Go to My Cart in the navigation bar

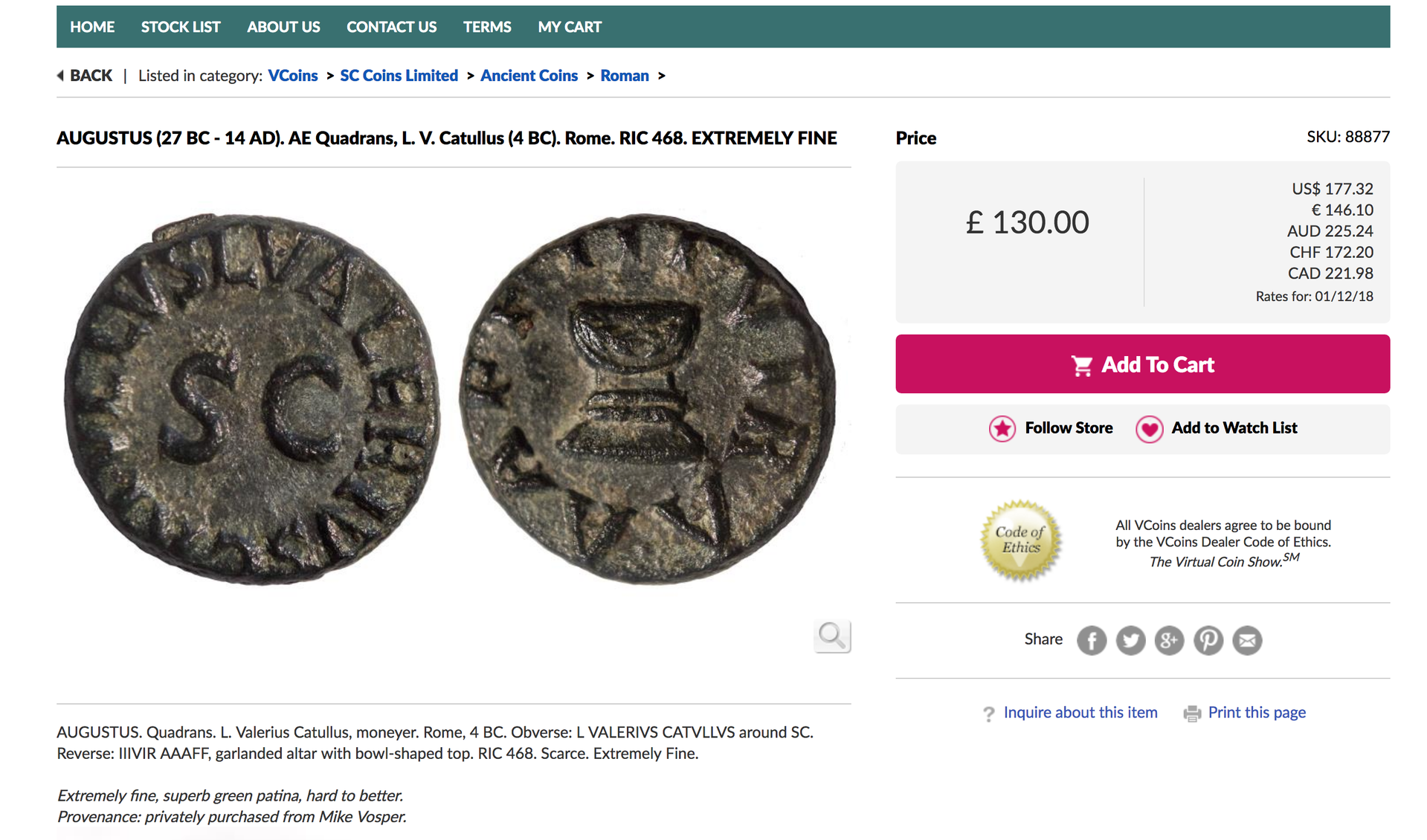point(570,27)
